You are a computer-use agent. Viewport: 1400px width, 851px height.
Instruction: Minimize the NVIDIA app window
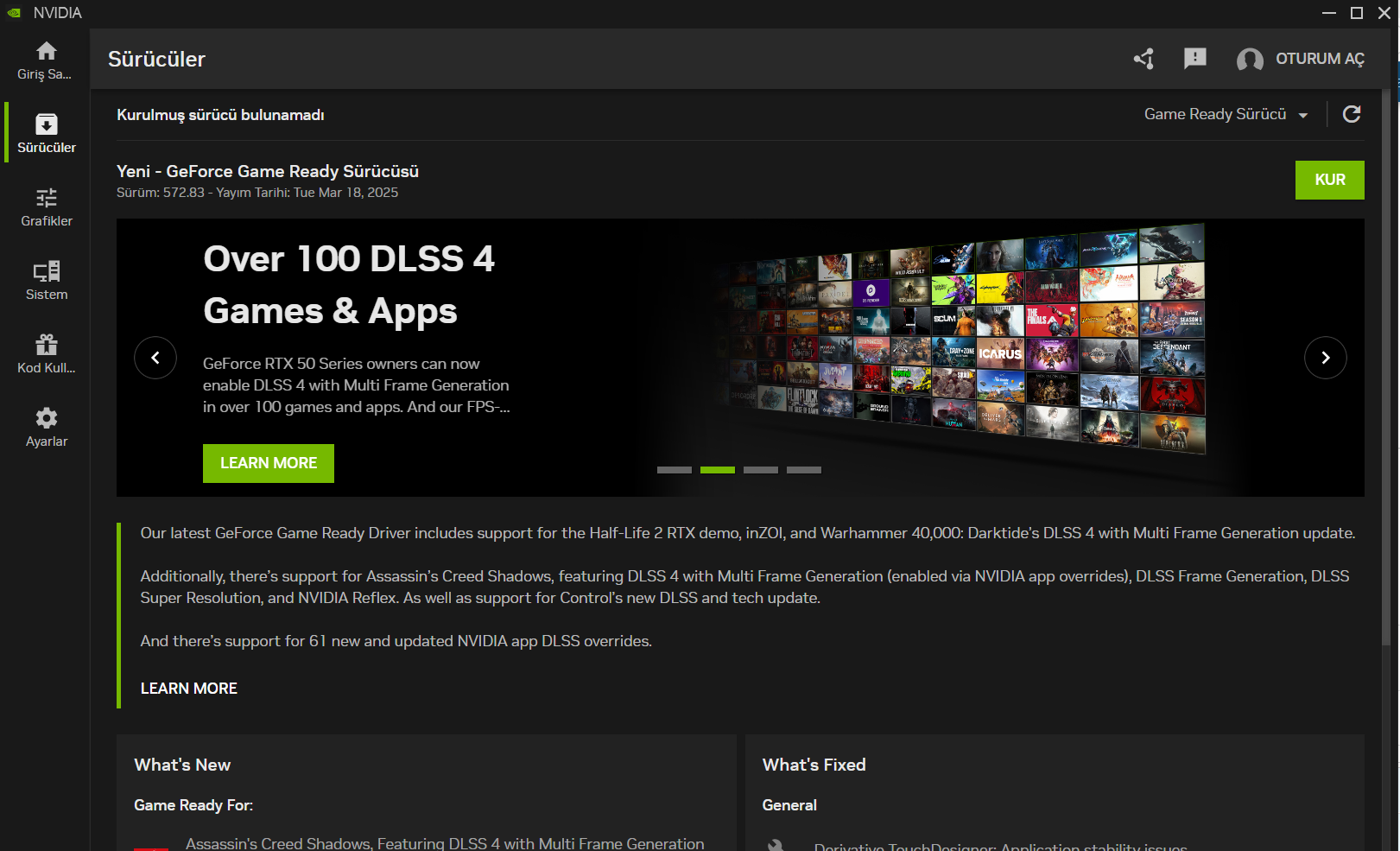pyautogui.click(x=1329, y=13)
